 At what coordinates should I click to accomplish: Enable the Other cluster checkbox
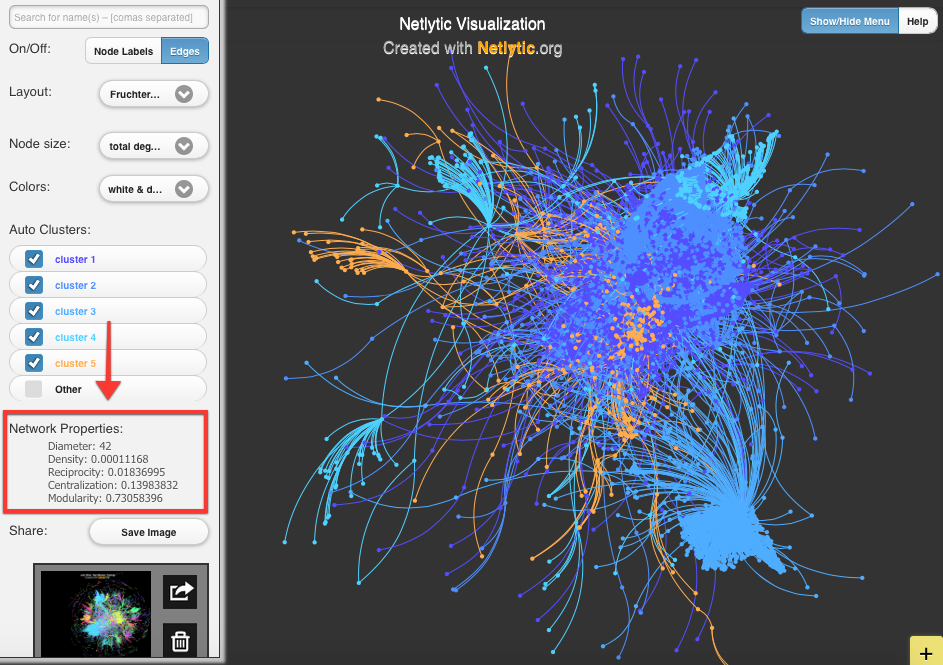point(34,389)
